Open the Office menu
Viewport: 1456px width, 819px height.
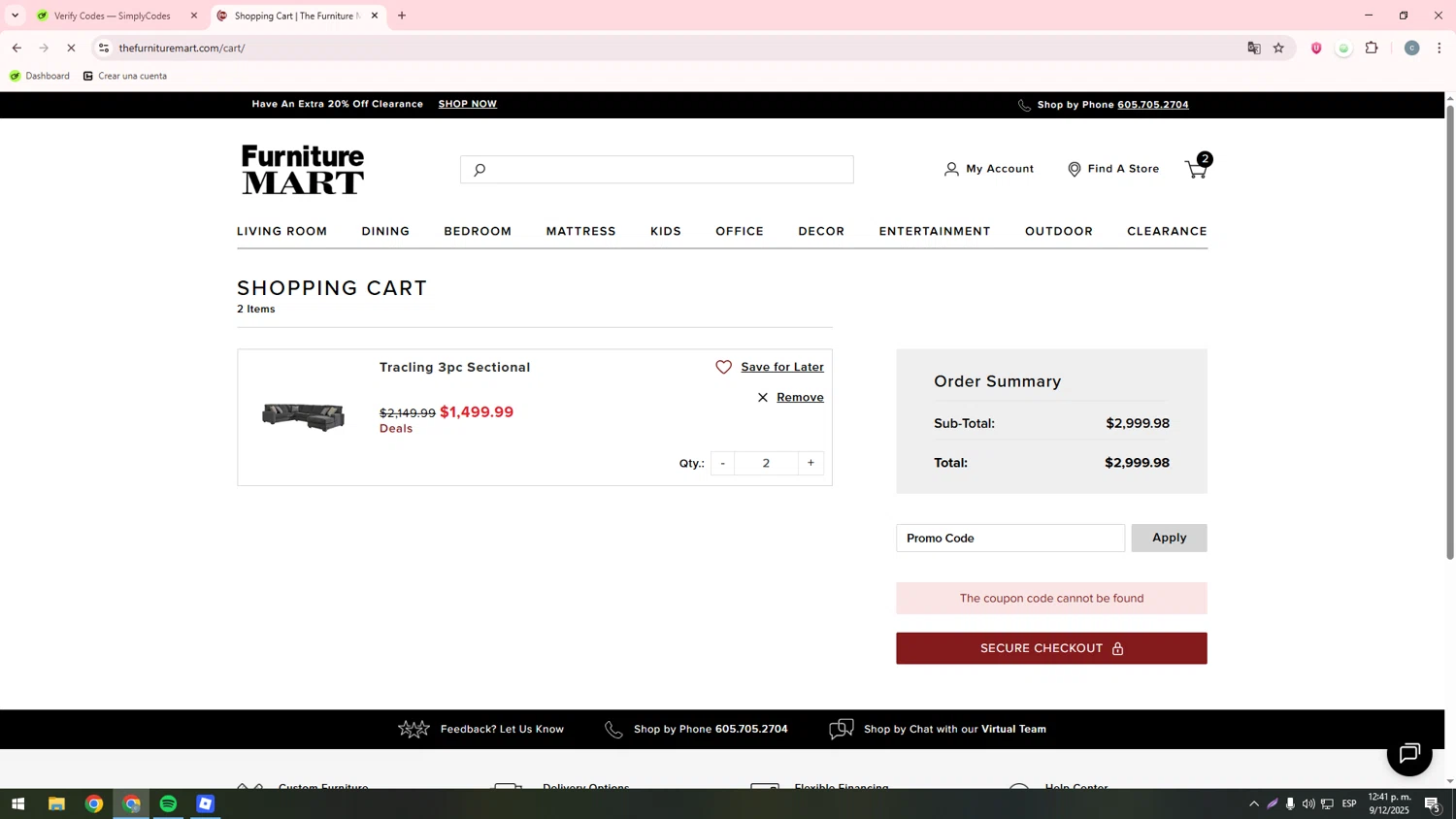coord(740,231)
